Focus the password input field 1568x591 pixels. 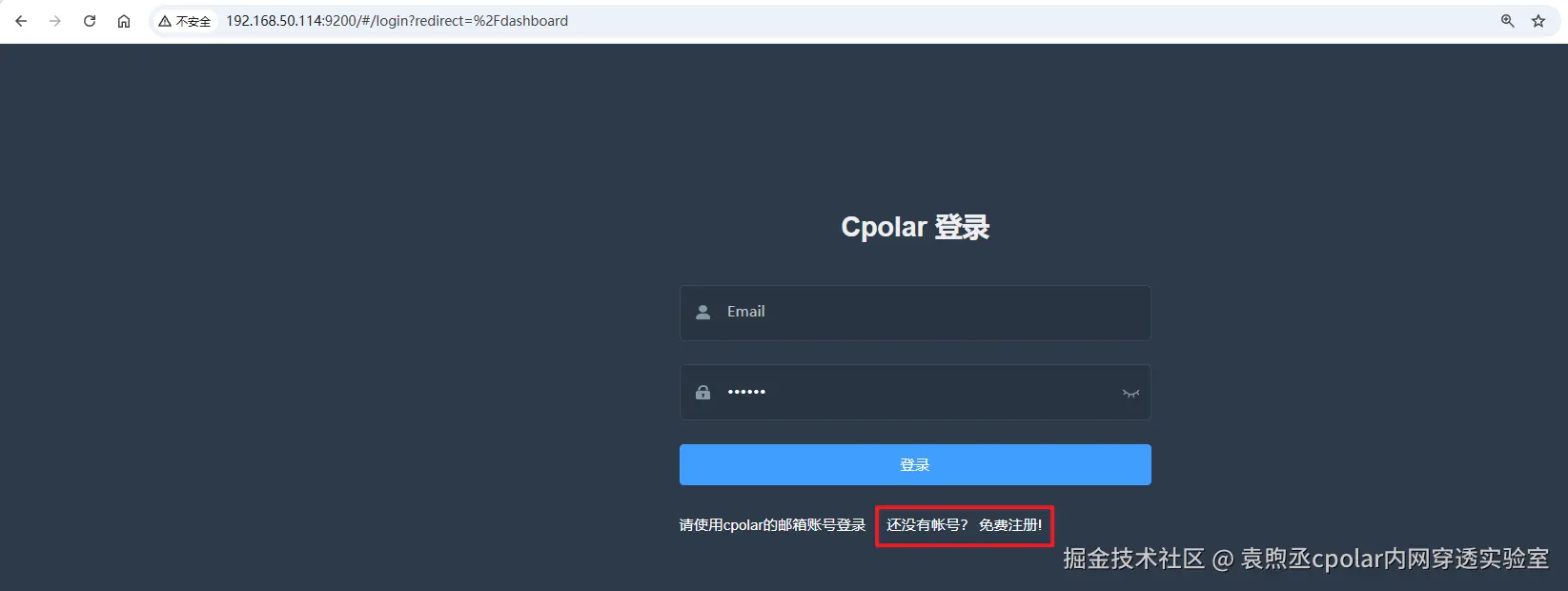click(915, 392)
